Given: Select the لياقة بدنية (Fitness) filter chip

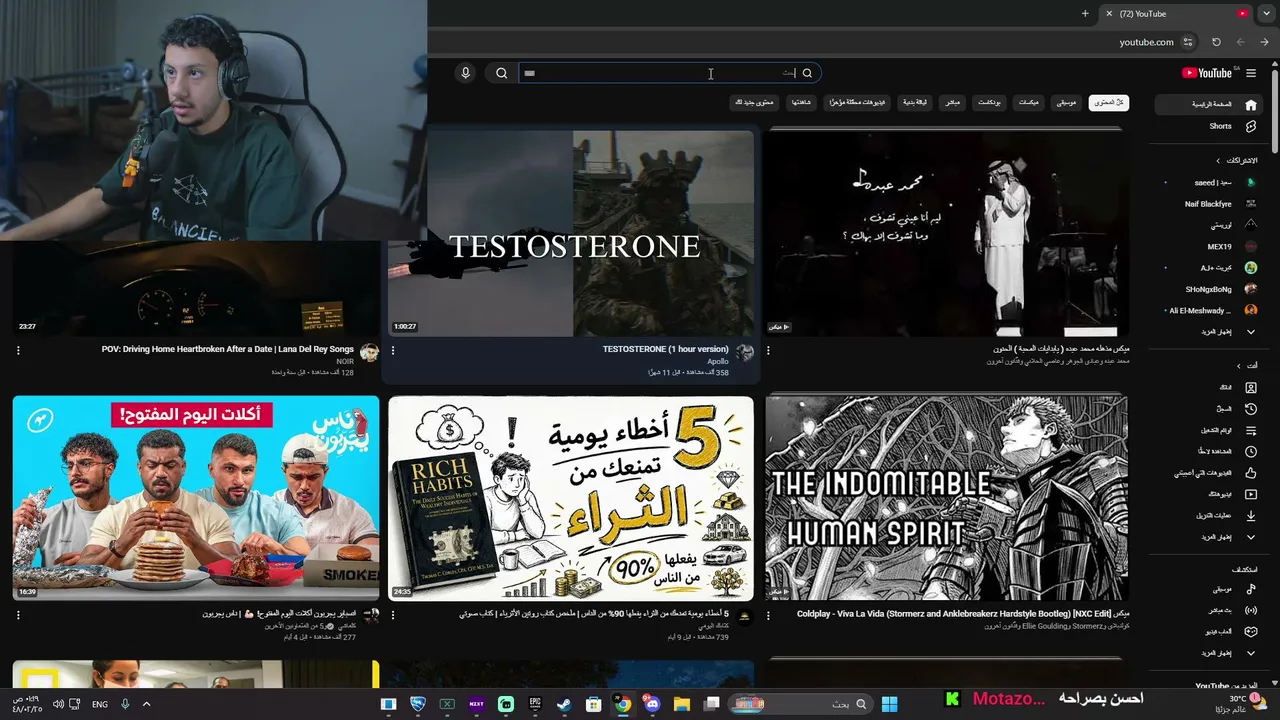Looking at the screenshot, I should coord(915,102).
